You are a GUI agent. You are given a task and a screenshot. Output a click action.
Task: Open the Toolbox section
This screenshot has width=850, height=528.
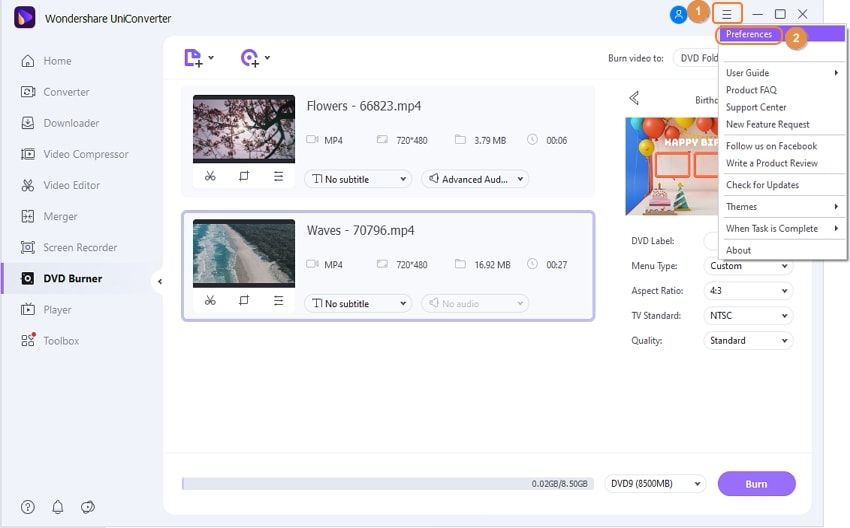point(50,341)
